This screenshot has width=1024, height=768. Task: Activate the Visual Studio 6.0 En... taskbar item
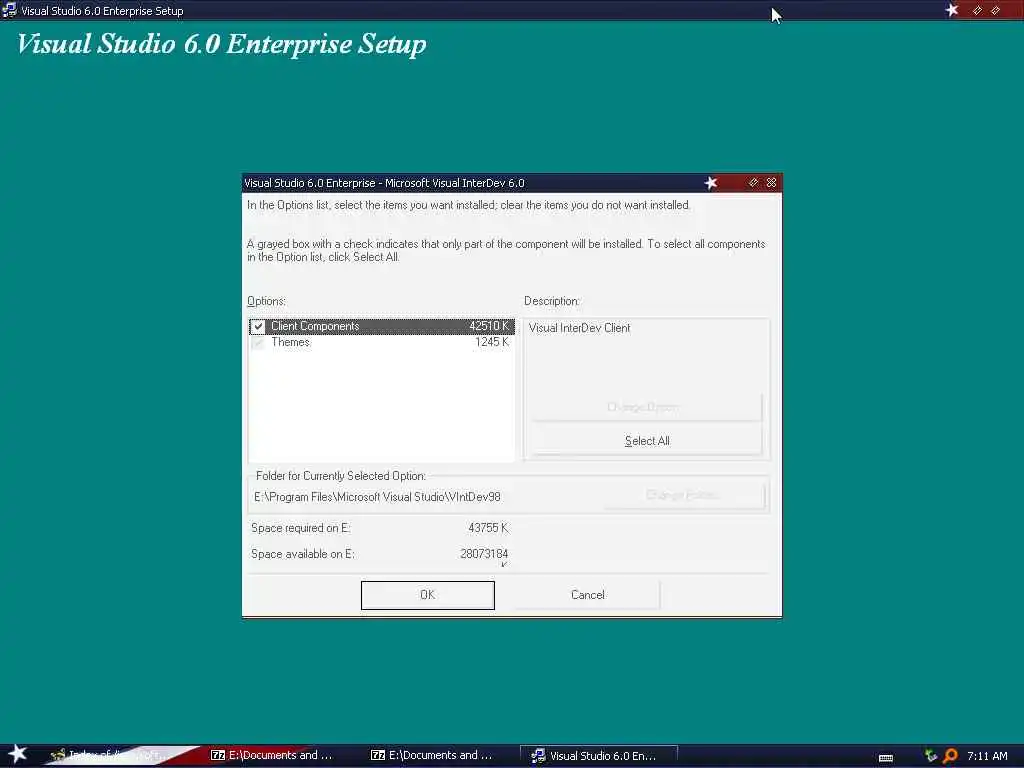[599, 756]
